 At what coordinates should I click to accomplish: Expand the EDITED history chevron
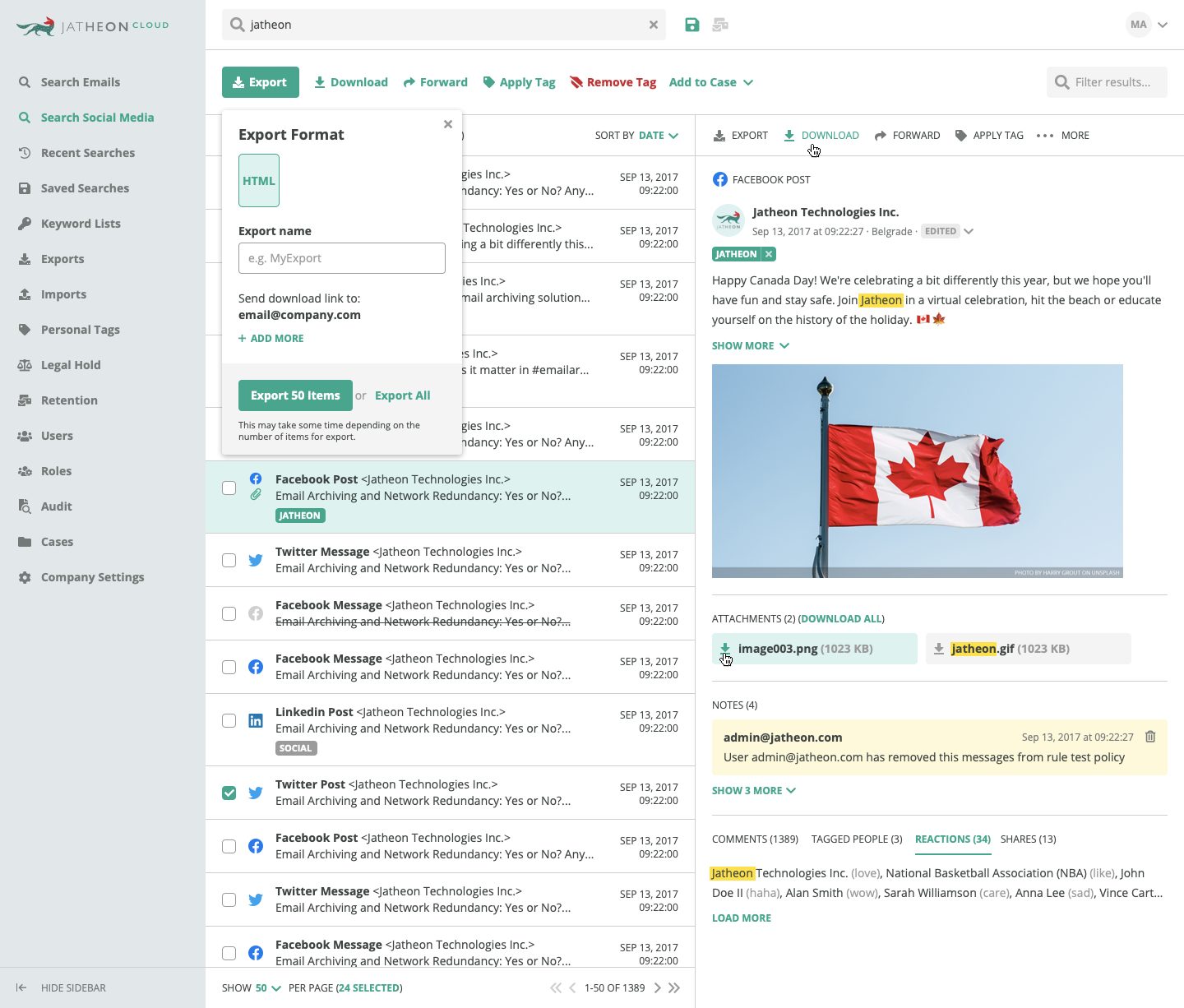969,231
